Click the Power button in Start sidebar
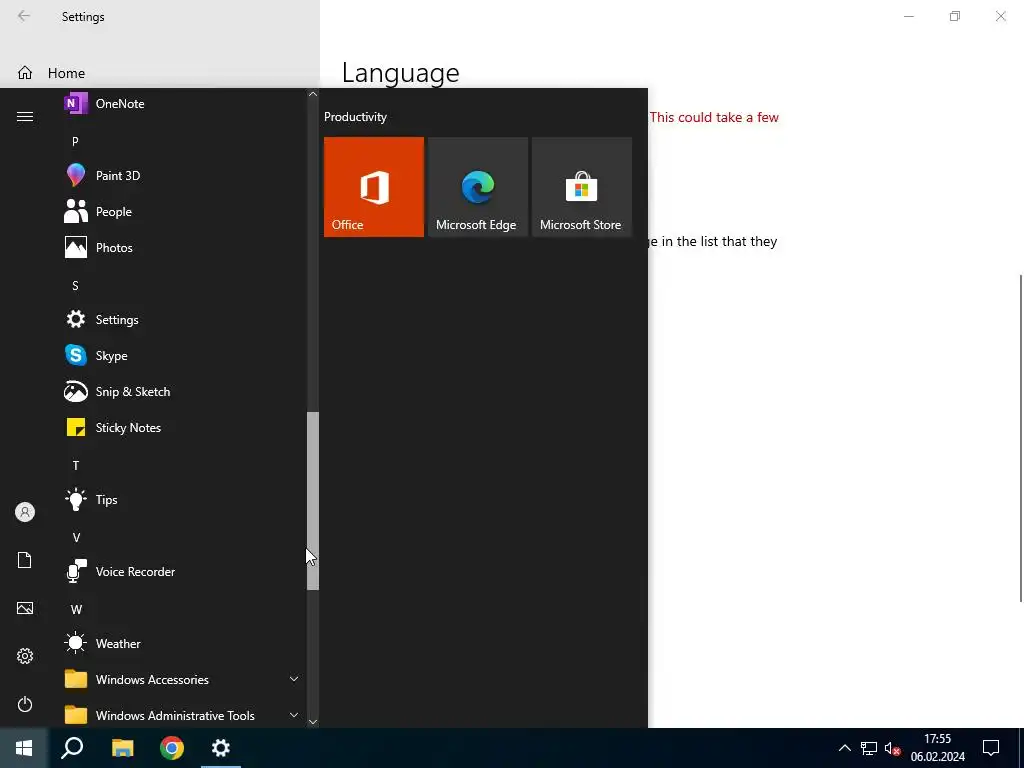The image size is (1024, 768). coord(25,704)
